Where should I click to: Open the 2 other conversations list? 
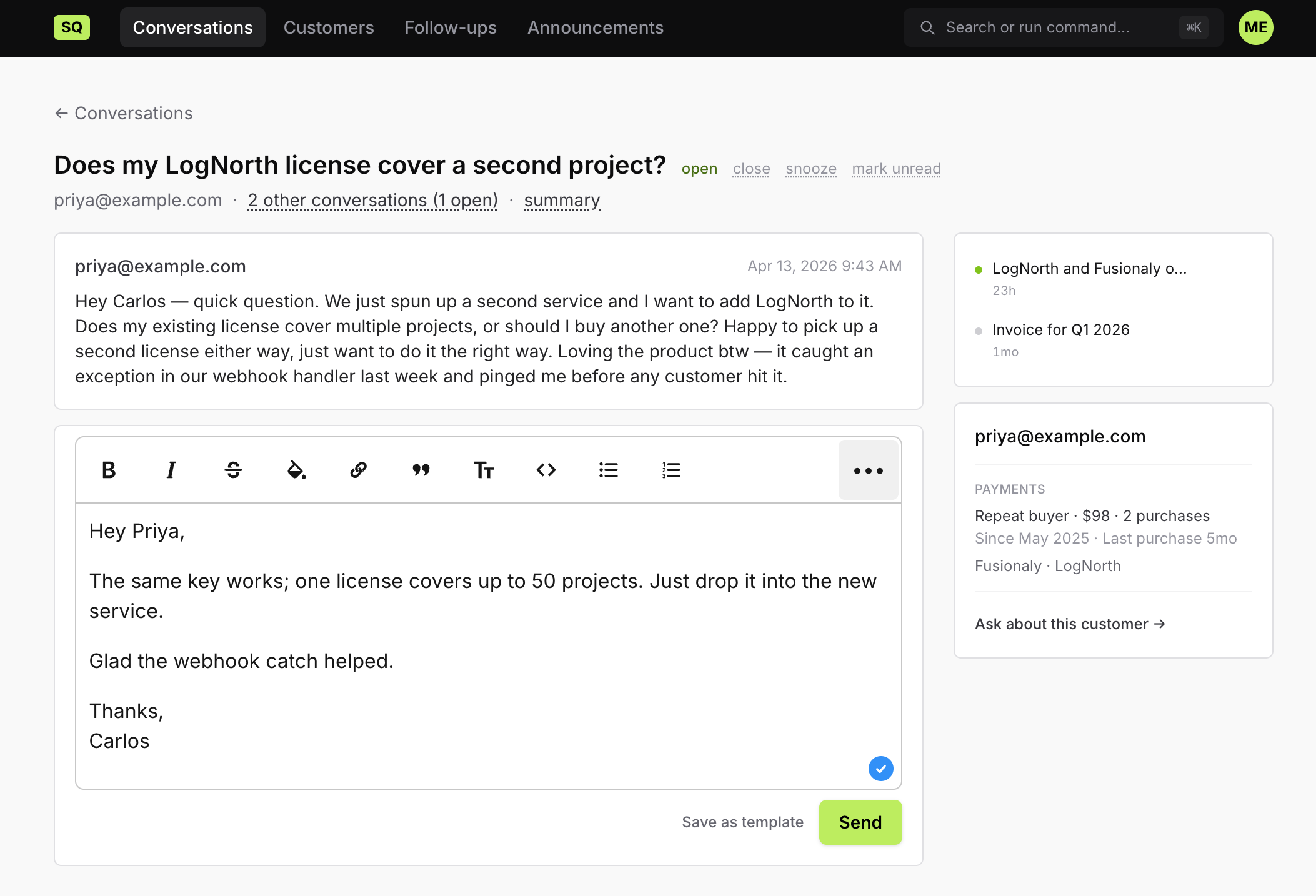click(372, 200)
